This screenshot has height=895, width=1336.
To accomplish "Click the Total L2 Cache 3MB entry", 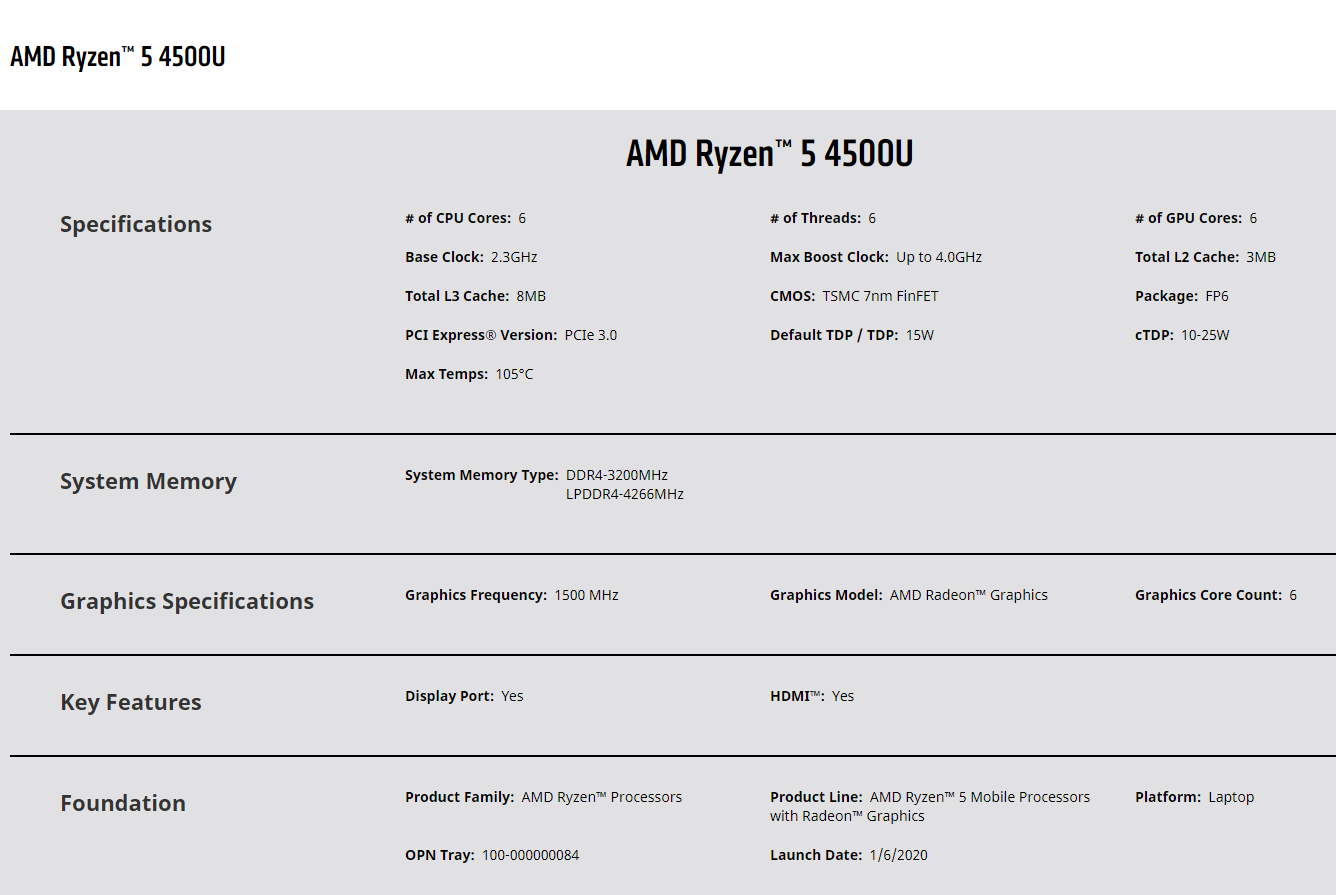I will [1205, 257].
